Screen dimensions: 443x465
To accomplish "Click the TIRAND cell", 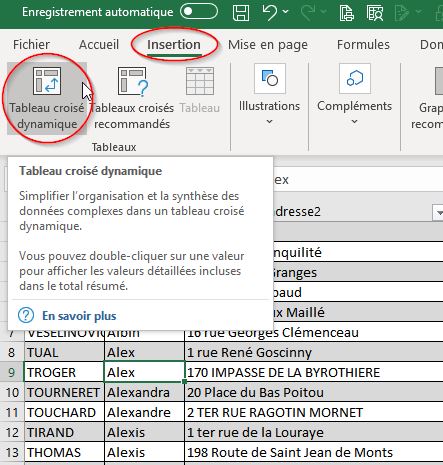I will pyautogui.click(x=64, y=432).
